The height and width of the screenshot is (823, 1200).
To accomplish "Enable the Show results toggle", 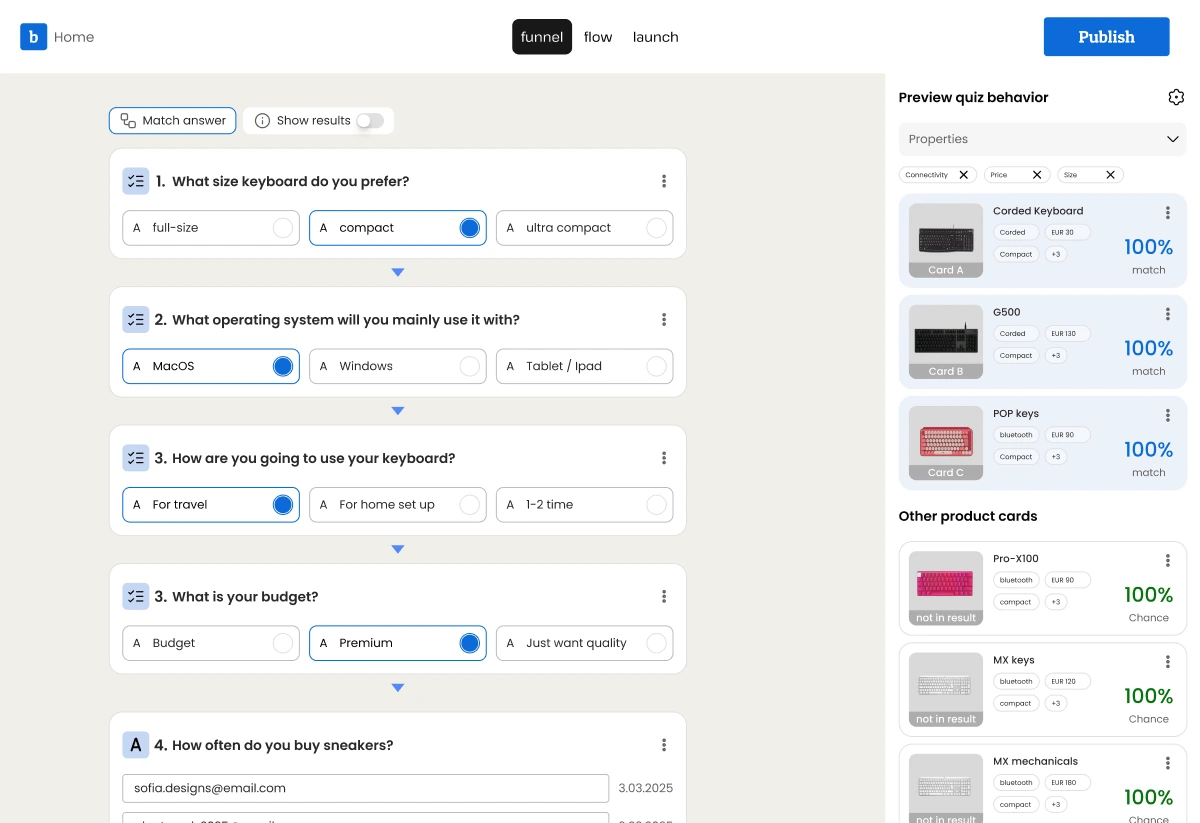I will tap(370, 120).
